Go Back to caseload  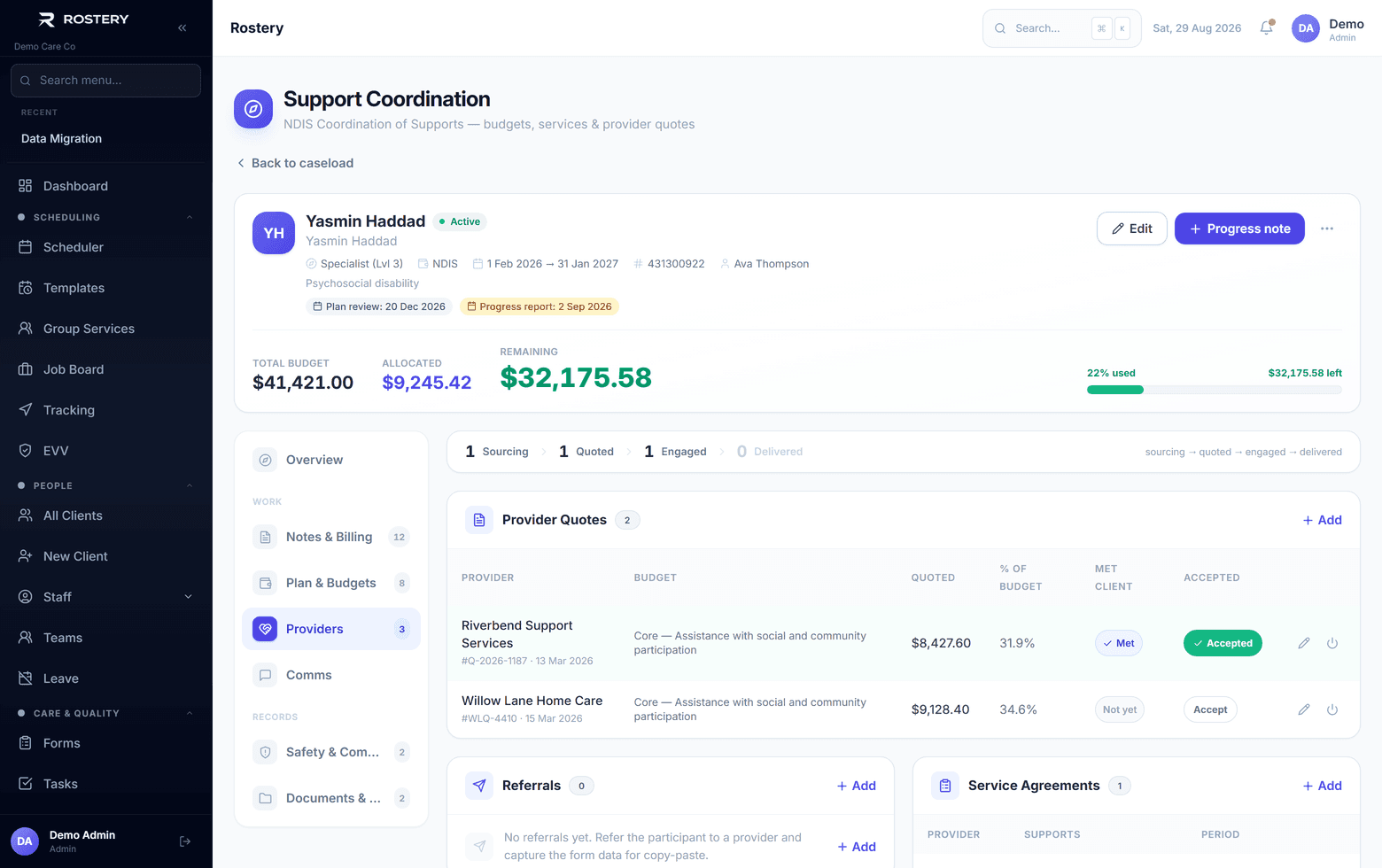tap(295, 163)
